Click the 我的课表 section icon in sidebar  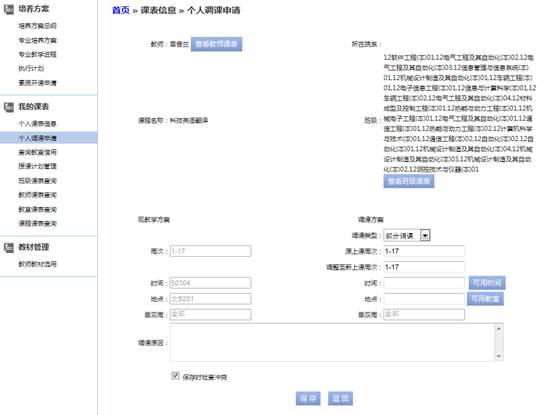pyautogui.click(x=9, y=107)
